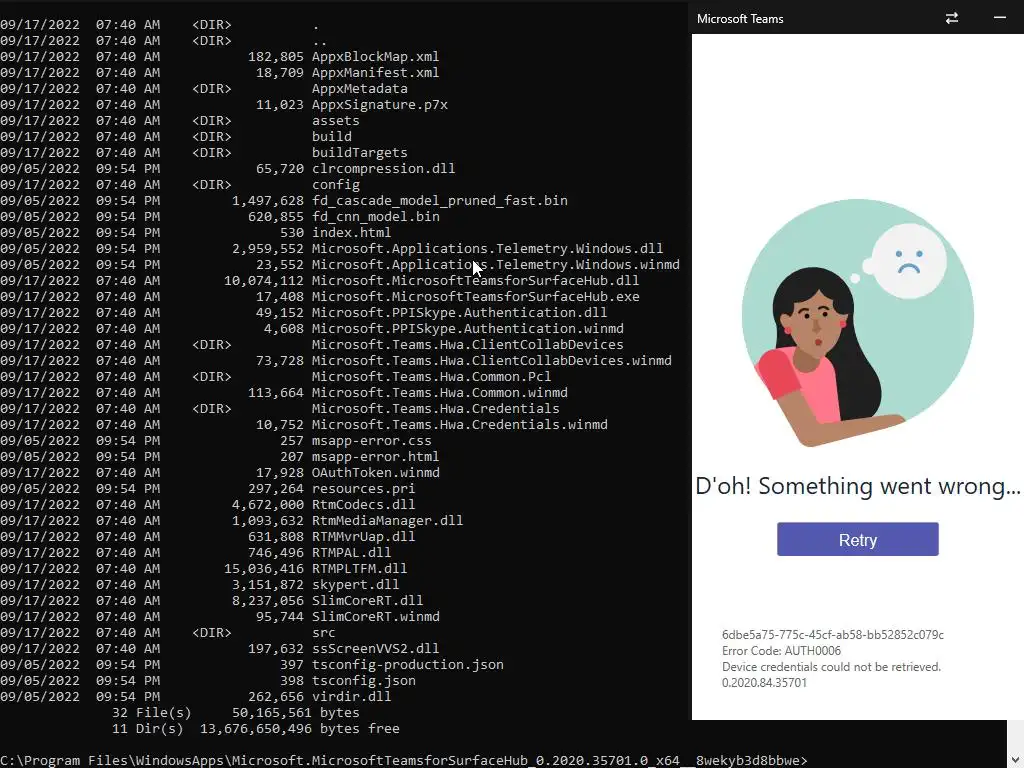Click OAuthToken.winmd file name

click(376, 473)
